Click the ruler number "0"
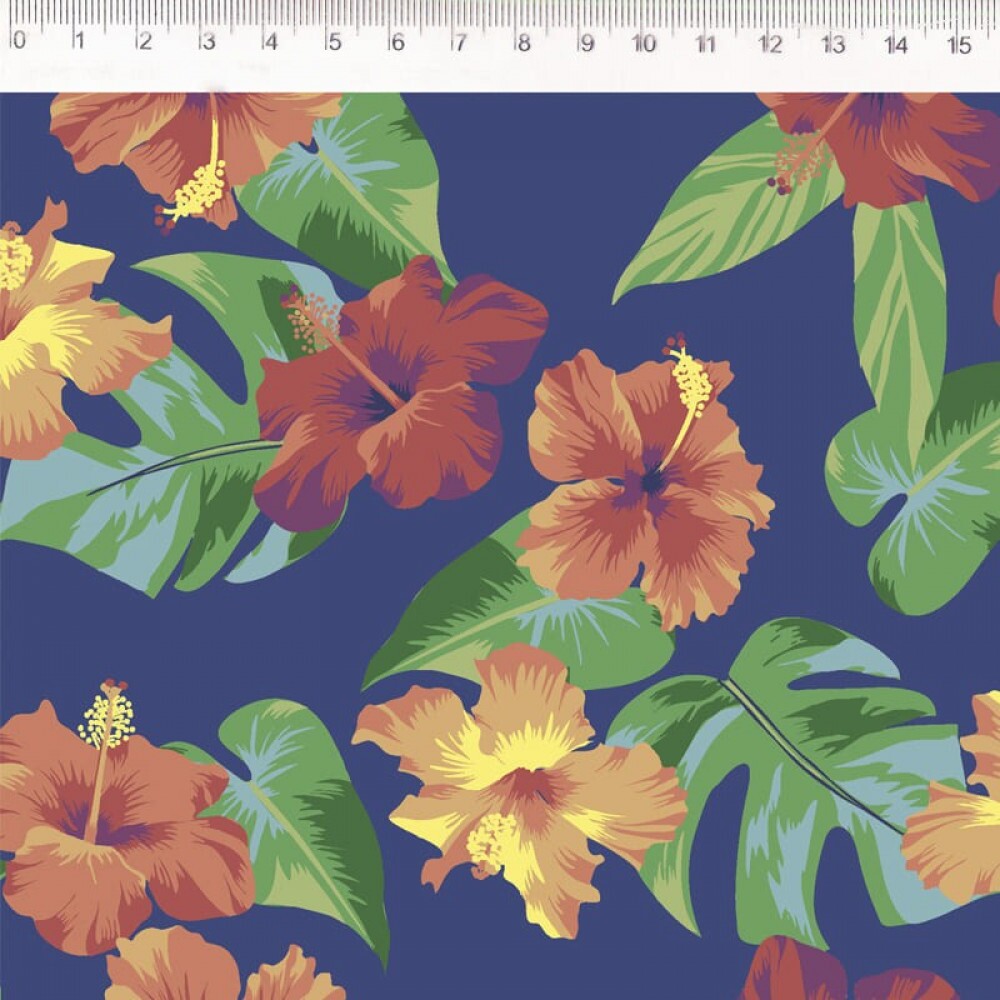The width and height of the screenshot is (1000, 1000). [20, 40]
